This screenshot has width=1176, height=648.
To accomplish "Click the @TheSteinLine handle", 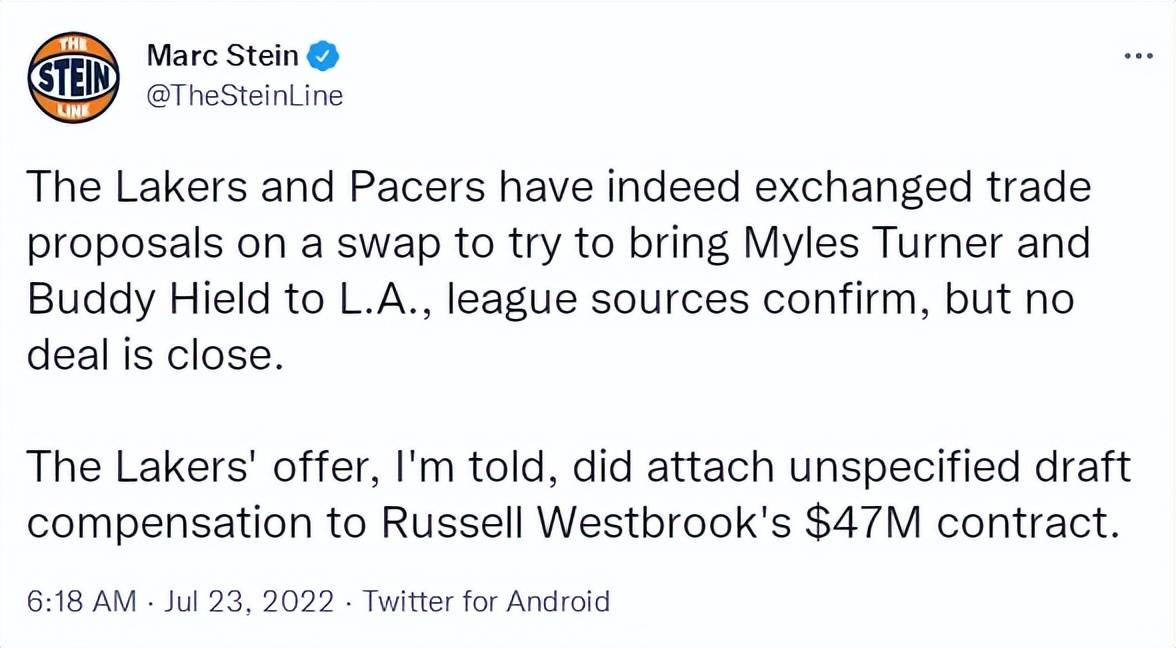I will click(244, 96).
